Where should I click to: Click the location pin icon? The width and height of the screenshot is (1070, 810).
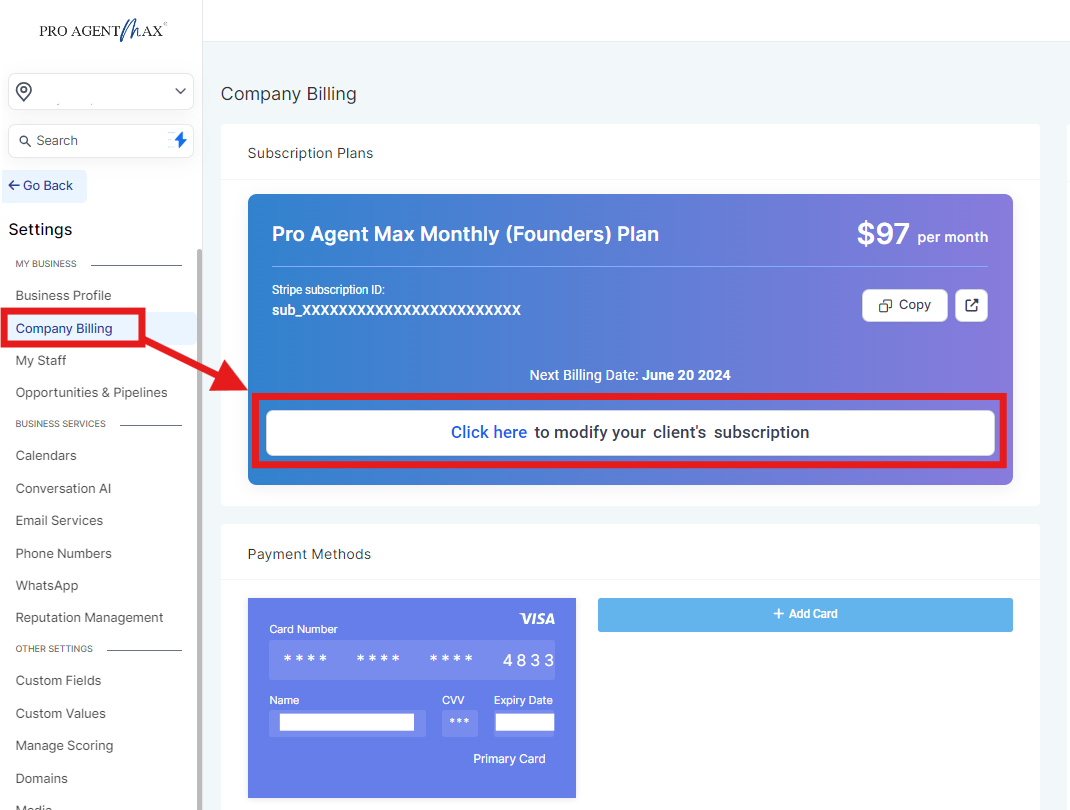click(x=24, y=92)
